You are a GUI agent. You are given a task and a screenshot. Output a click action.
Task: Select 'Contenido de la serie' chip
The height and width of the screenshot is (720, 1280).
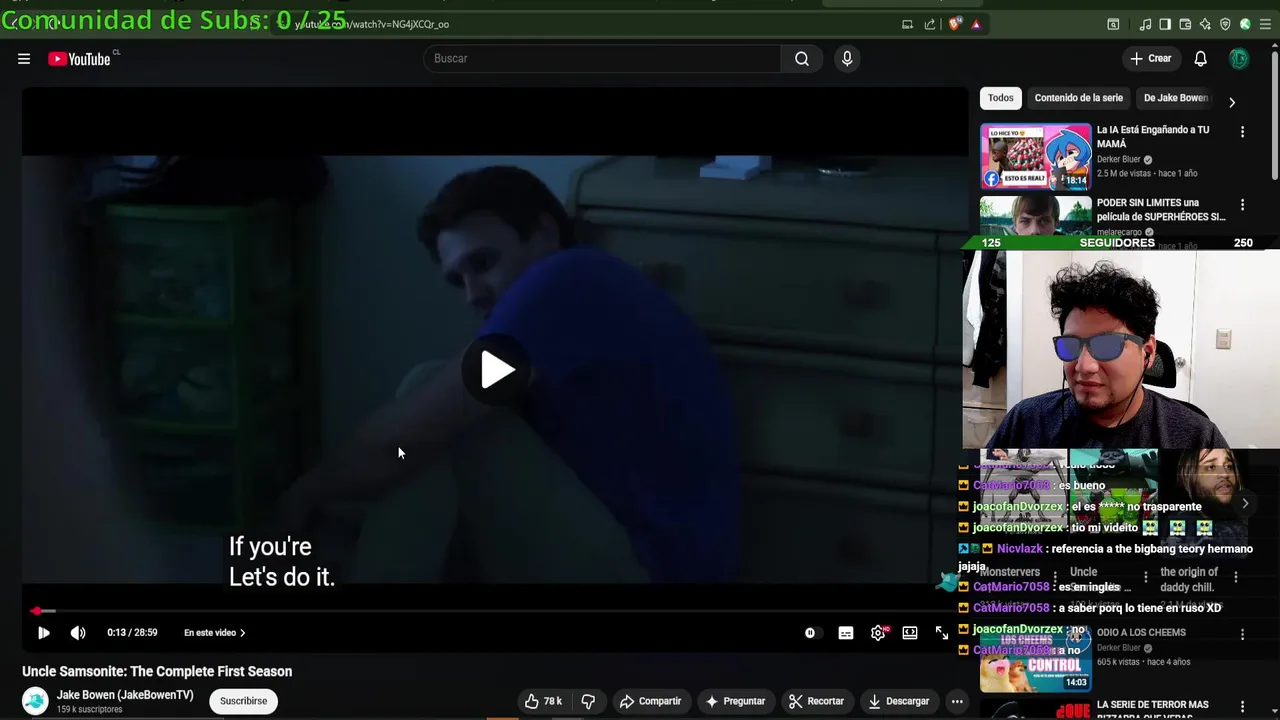[x=1078, y=98]
